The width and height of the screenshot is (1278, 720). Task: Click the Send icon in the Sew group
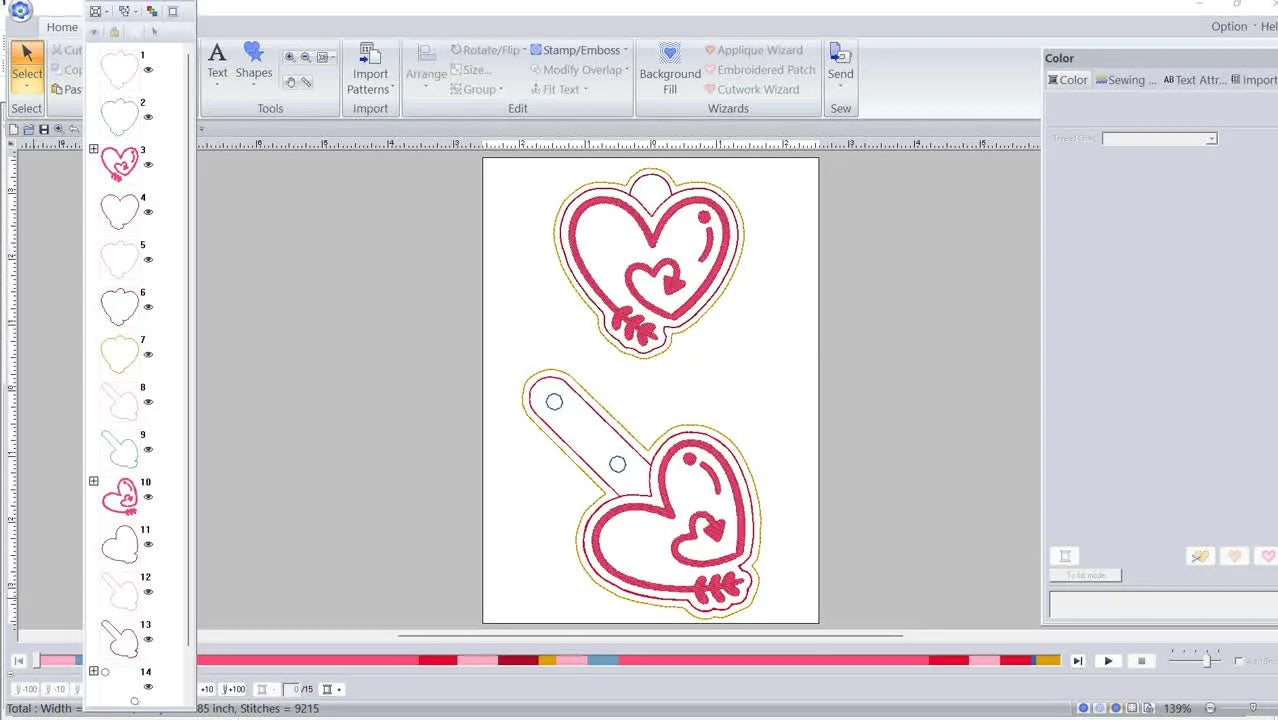840,62
